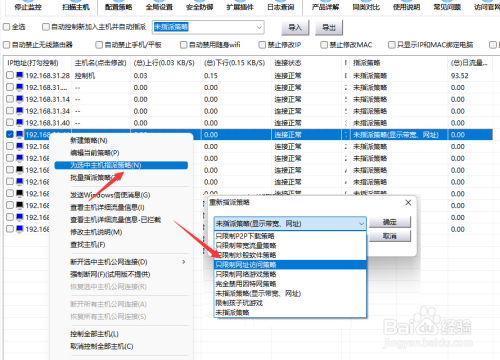
Task: Click the 93.52 daily traffic value
Action: coord(460,76)
